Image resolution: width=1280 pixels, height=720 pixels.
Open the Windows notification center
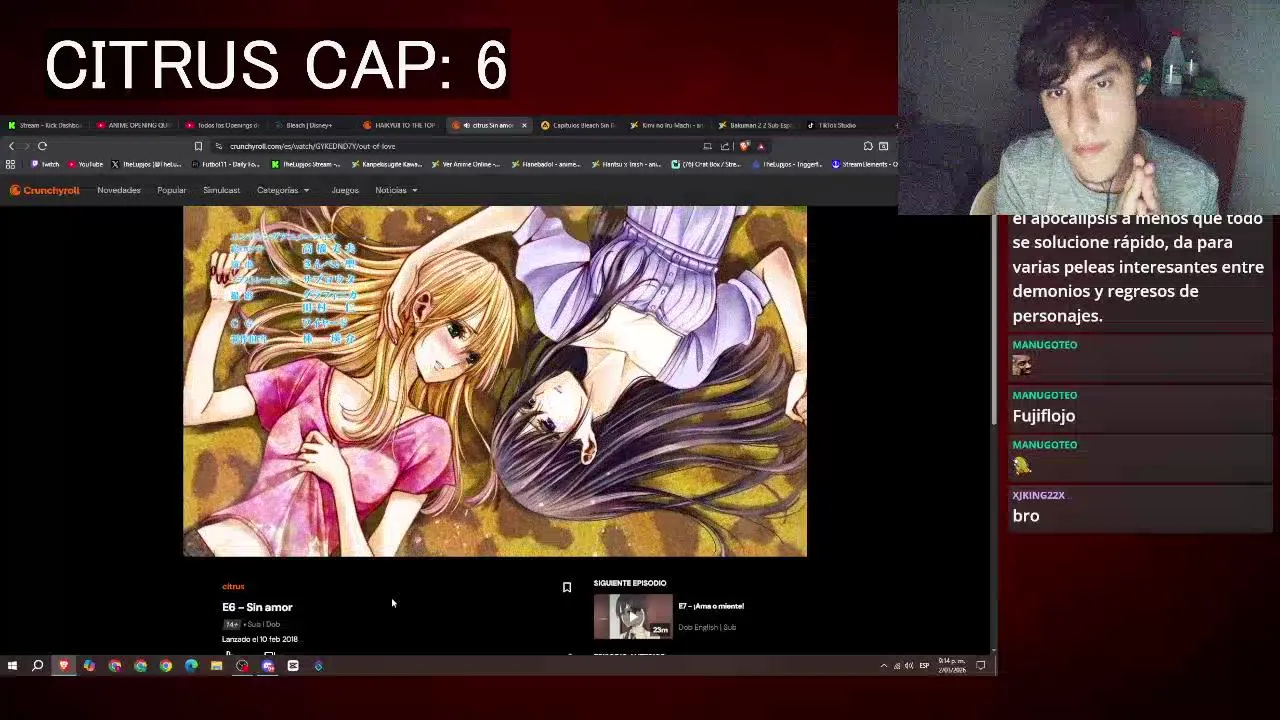click(x=981, y=666)
